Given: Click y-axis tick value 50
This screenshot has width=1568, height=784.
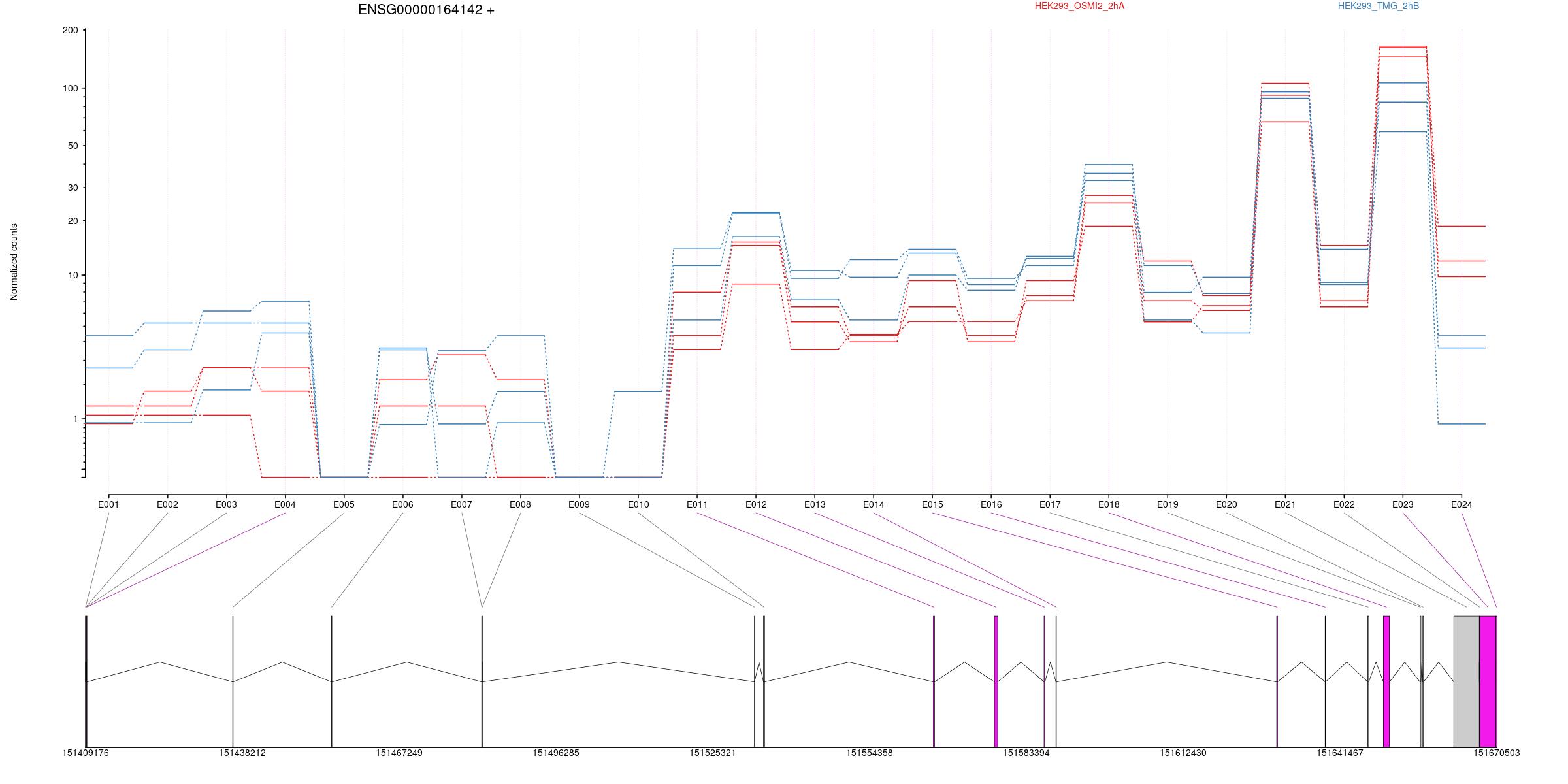Looking at the screenshot, I should pos(73,146).
